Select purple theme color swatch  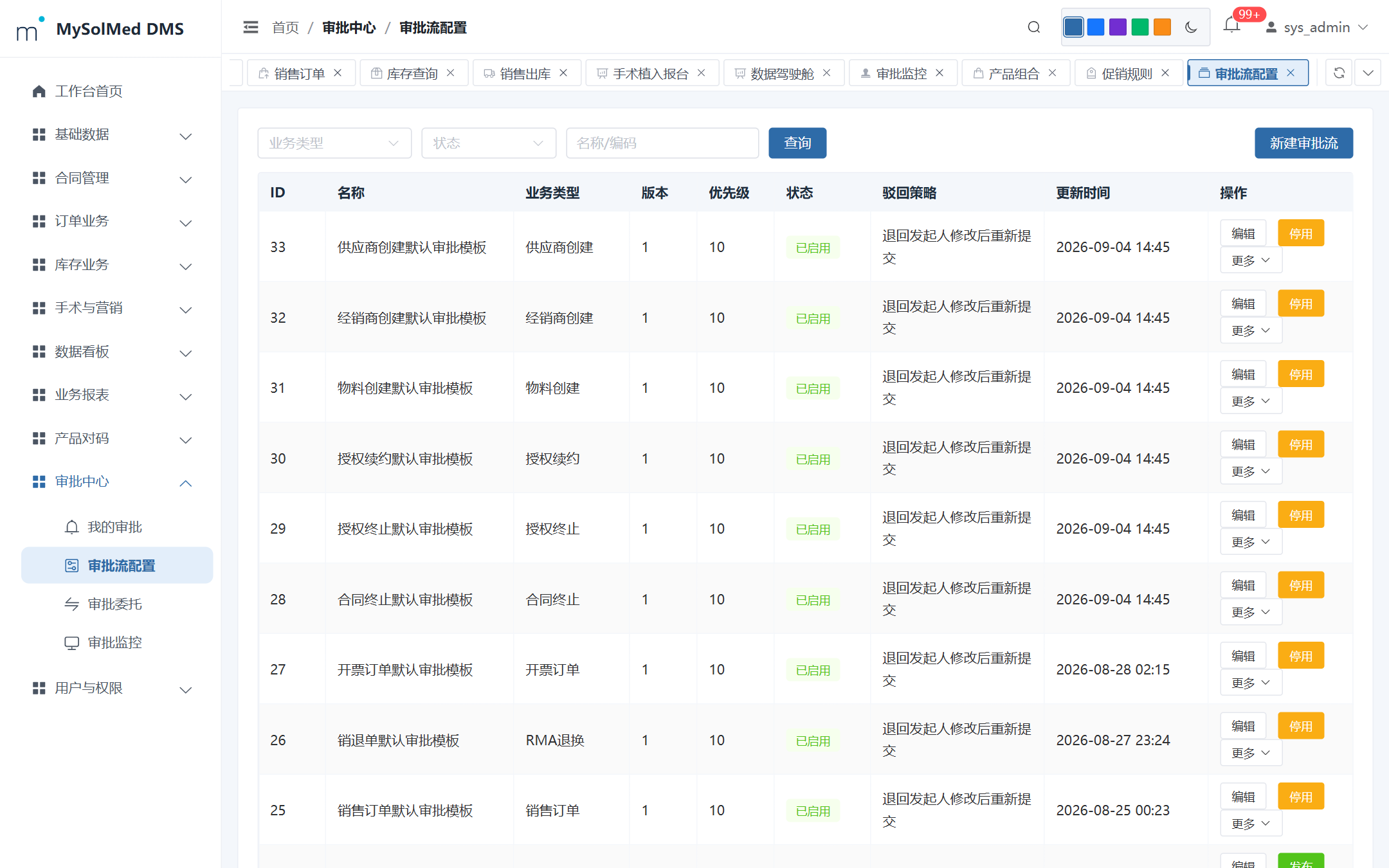(x=1118, y=28)
